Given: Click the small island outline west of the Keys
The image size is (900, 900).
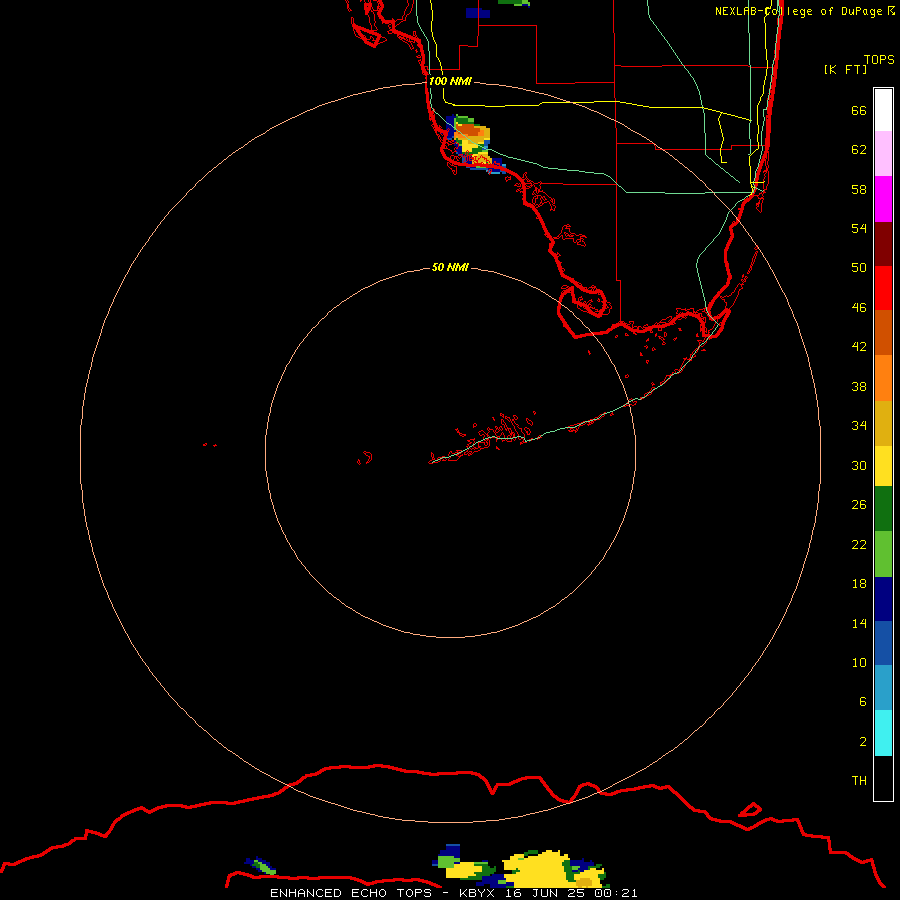Looking at the screenshot, I should click(x=365, y=458).
